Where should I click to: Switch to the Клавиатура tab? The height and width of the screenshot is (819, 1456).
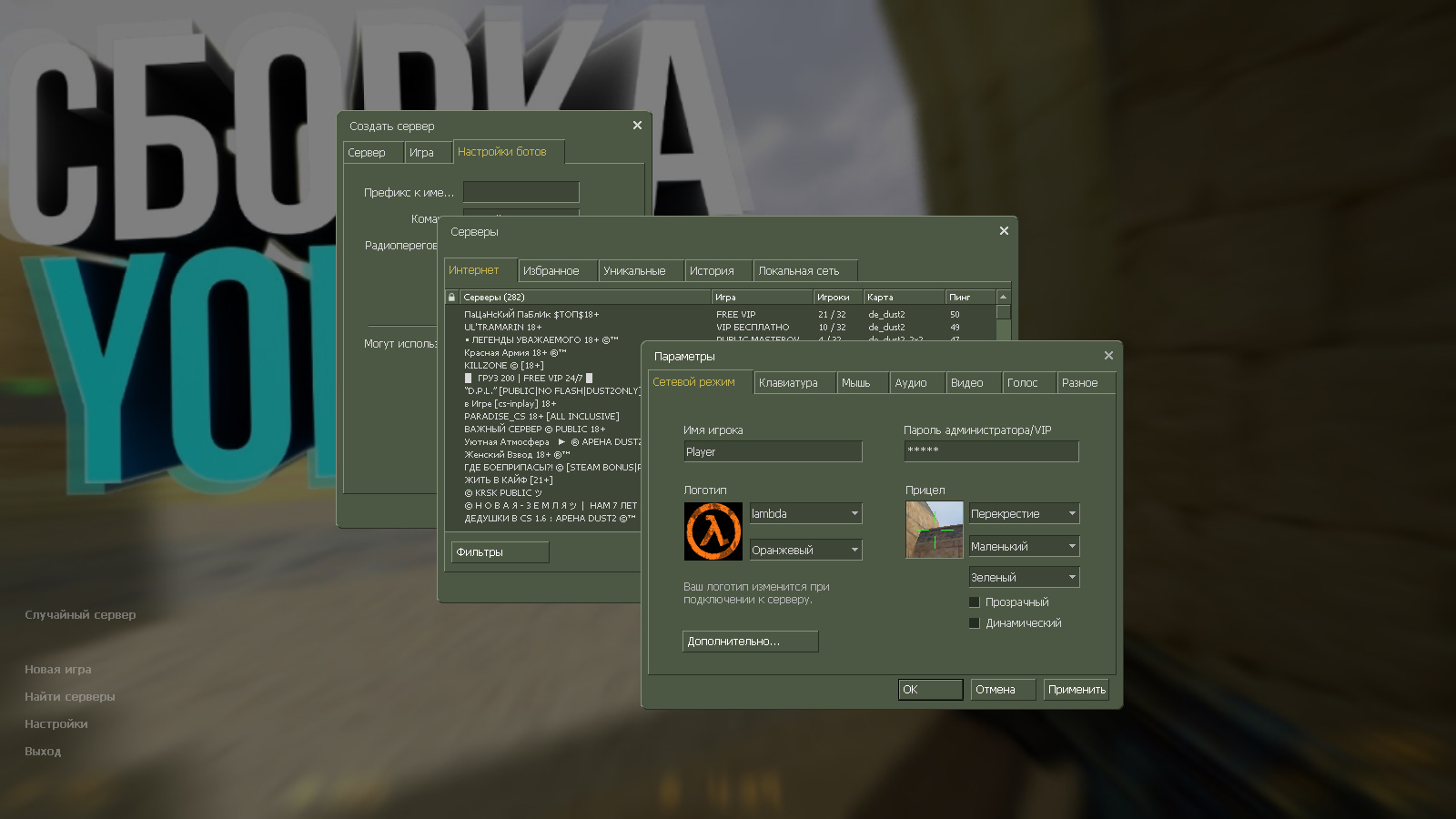coord(788,383)
